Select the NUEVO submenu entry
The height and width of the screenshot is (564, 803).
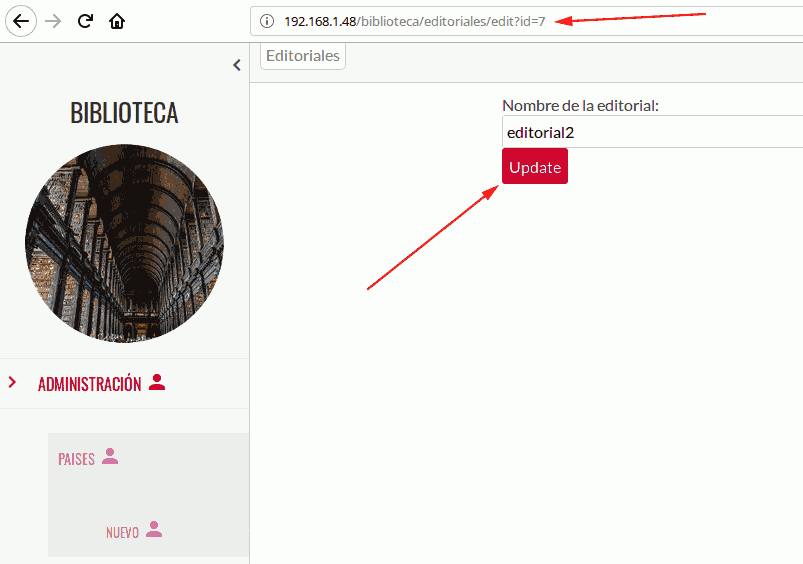[x=122, y=533]
